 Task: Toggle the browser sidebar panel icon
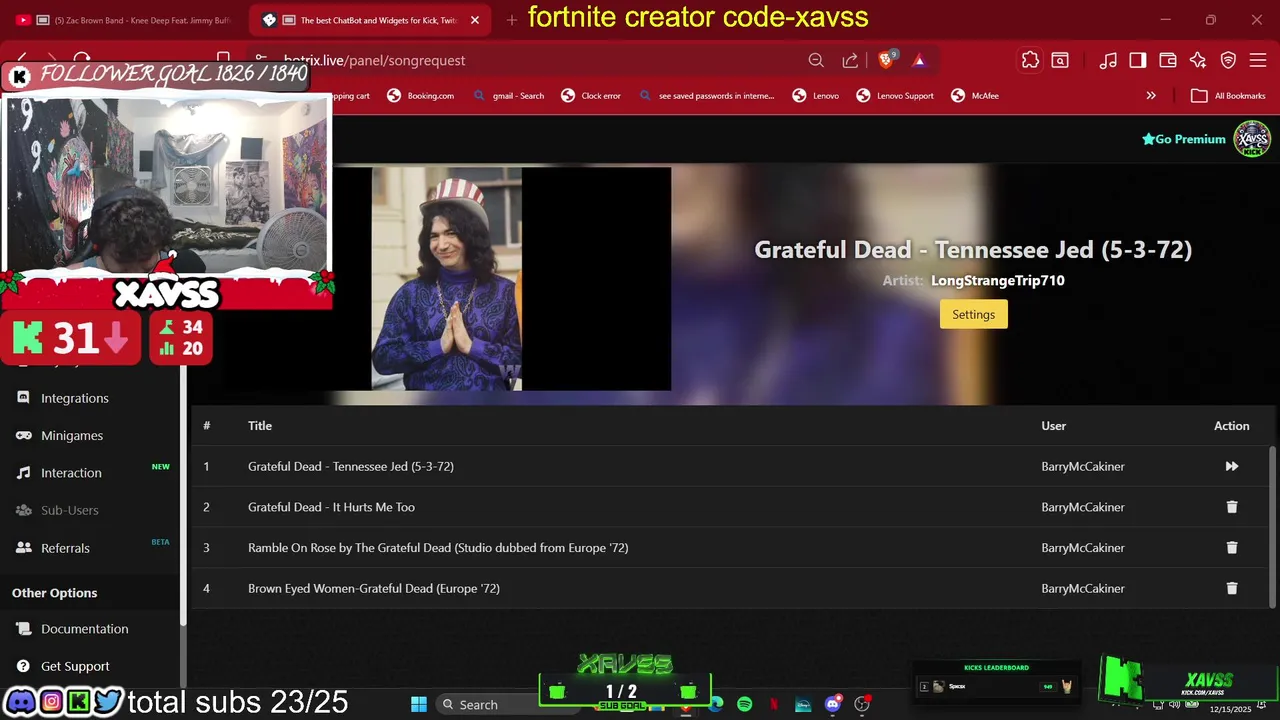1138,60
